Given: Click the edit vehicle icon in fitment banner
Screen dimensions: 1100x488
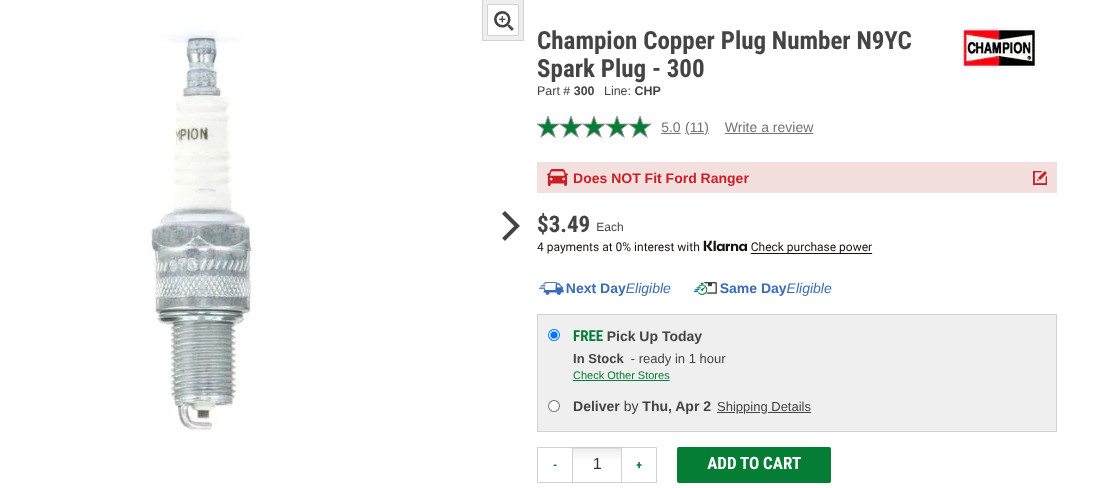Looking at the screenshot, I should (1039, 178).
